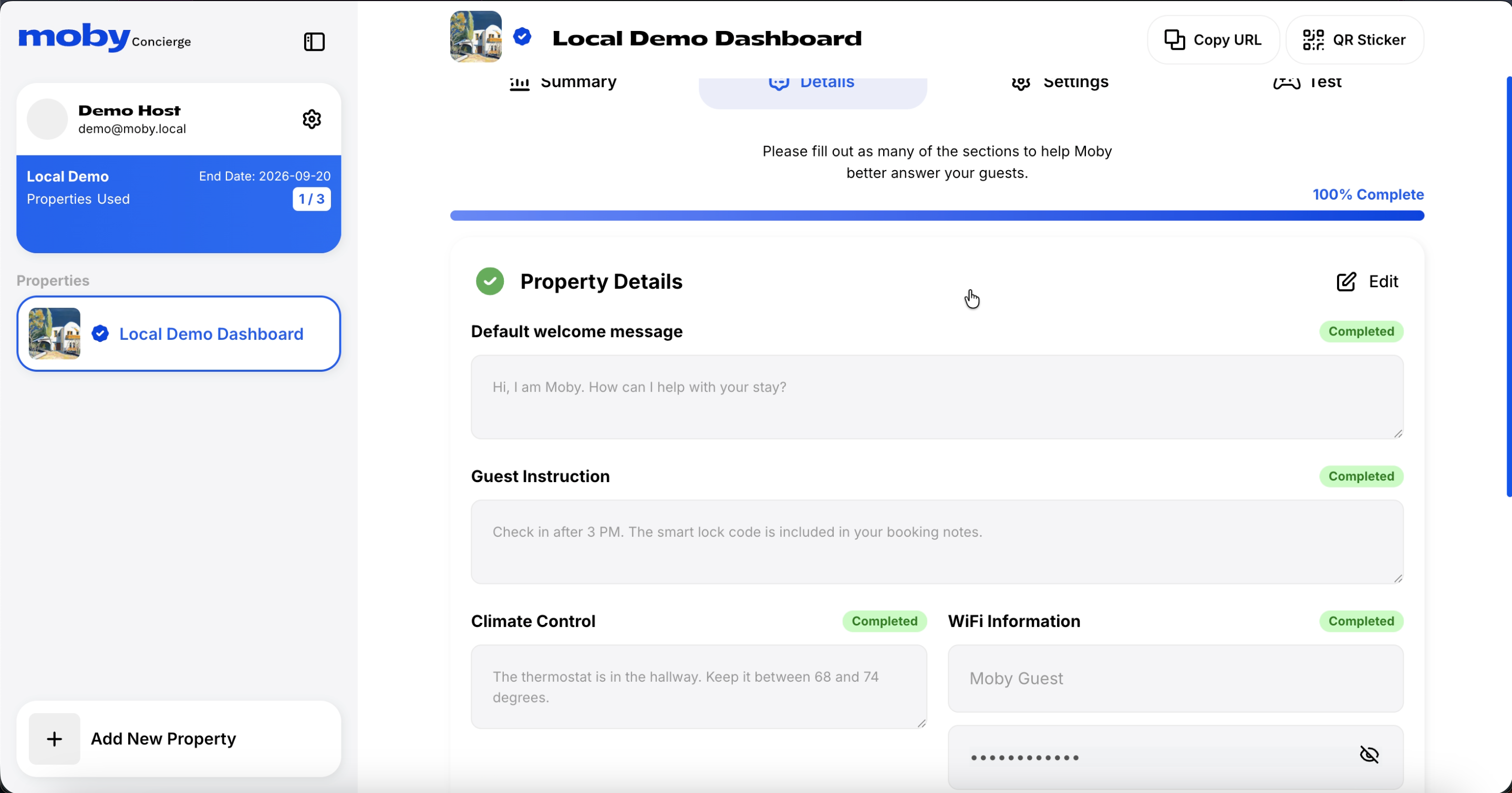Click the Guest Instruction text area
Image resolution: width=1512 pixels, height=793 pixels.
[x=937, y=542]
